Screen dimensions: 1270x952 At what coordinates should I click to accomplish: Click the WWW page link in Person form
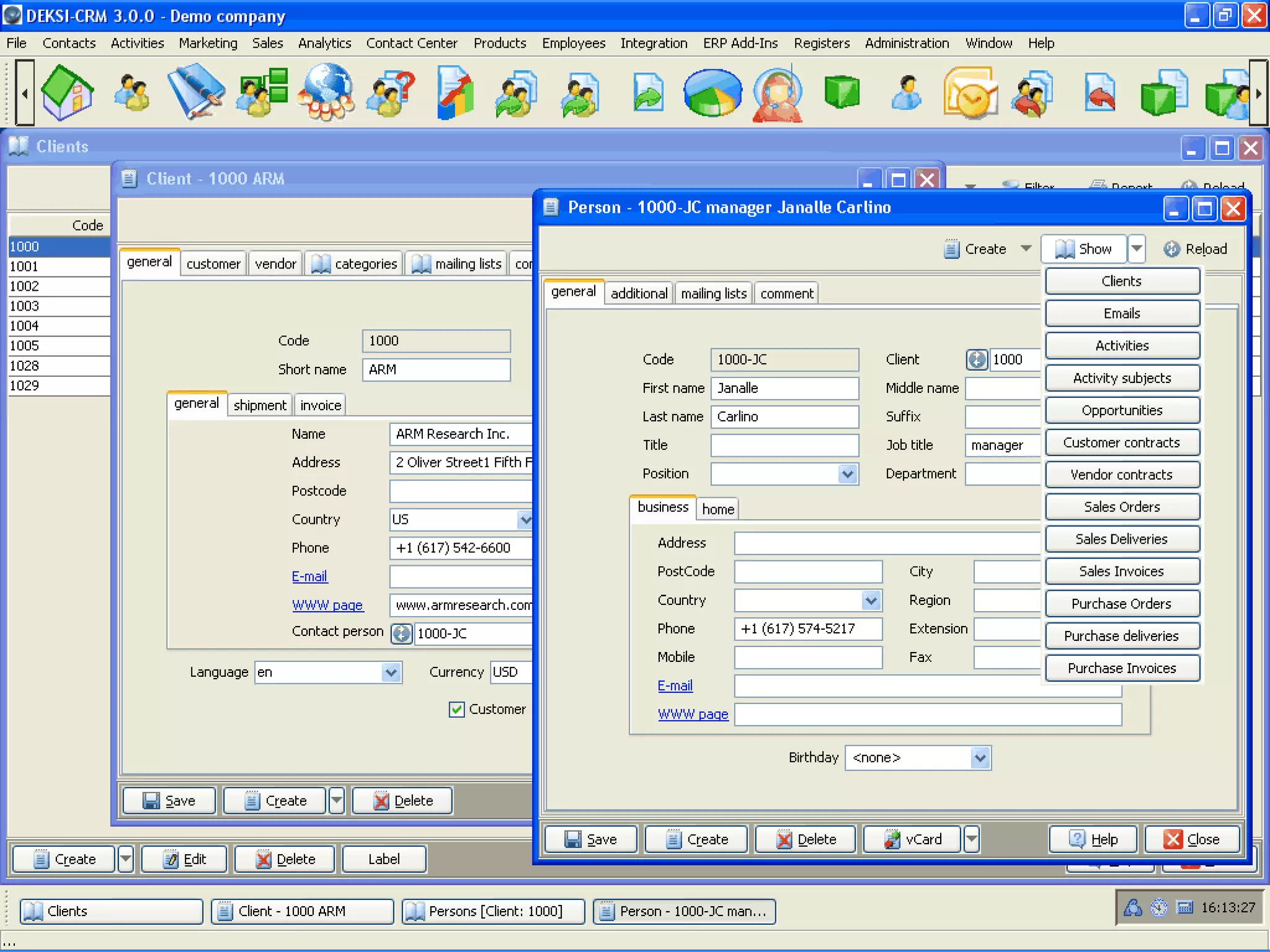(x=693, y=714)
